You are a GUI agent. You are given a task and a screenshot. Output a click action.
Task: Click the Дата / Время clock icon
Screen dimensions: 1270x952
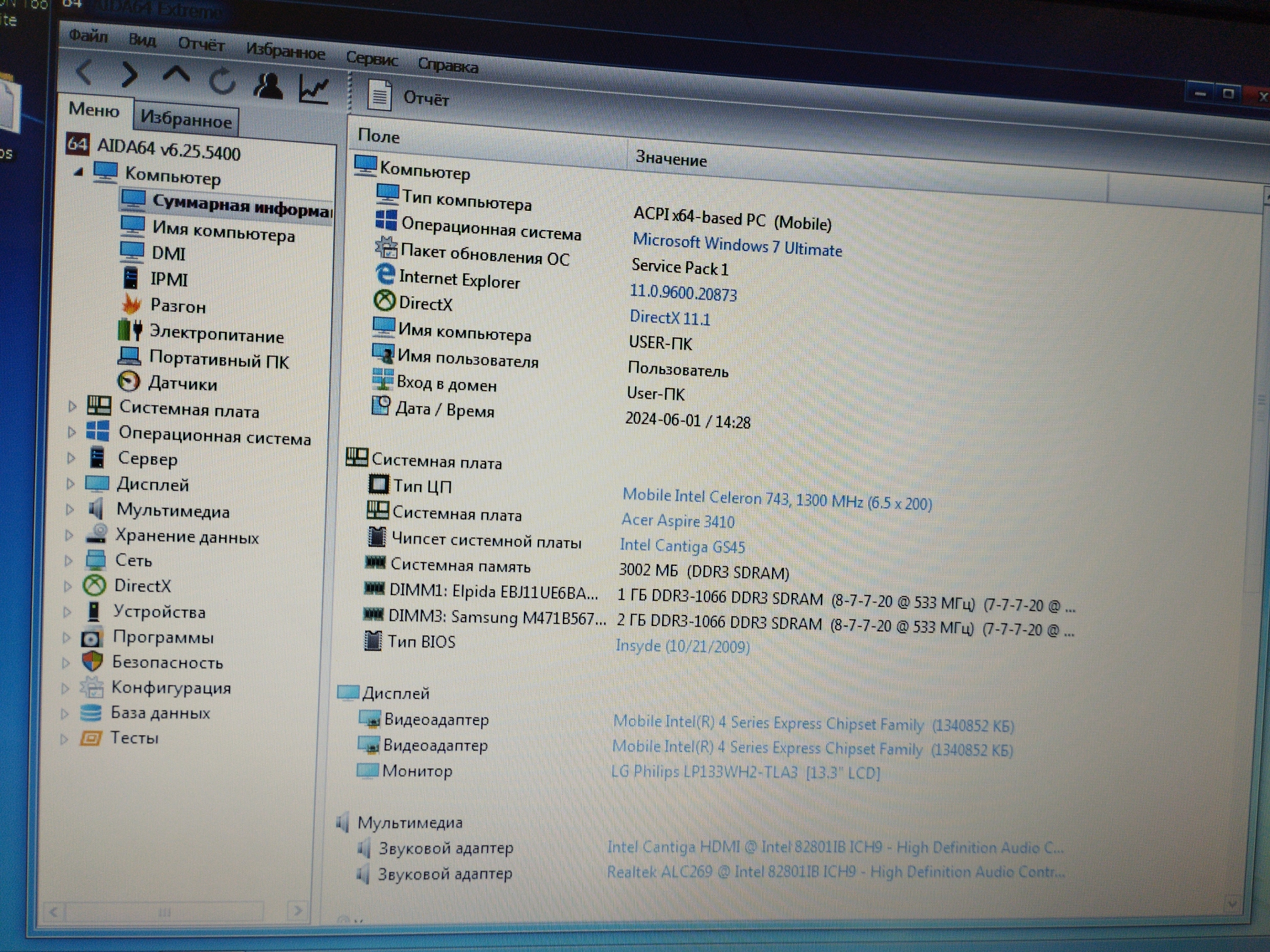[x=380, y=405]
